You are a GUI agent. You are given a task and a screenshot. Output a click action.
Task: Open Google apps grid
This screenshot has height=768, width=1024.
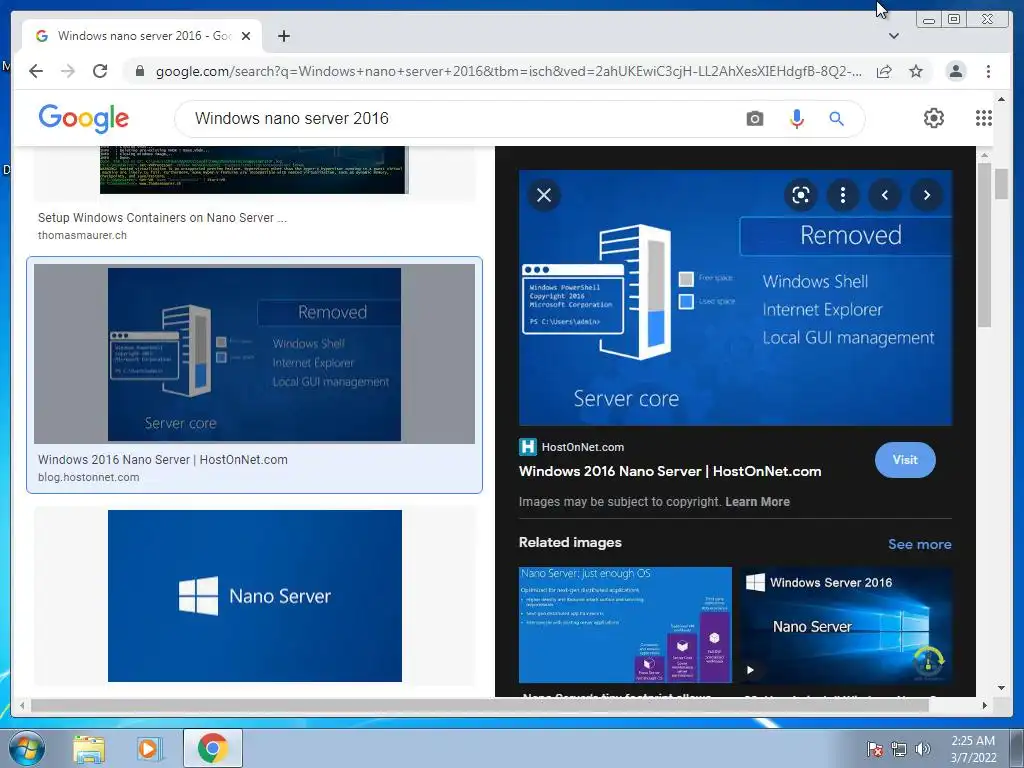point(984,118)
